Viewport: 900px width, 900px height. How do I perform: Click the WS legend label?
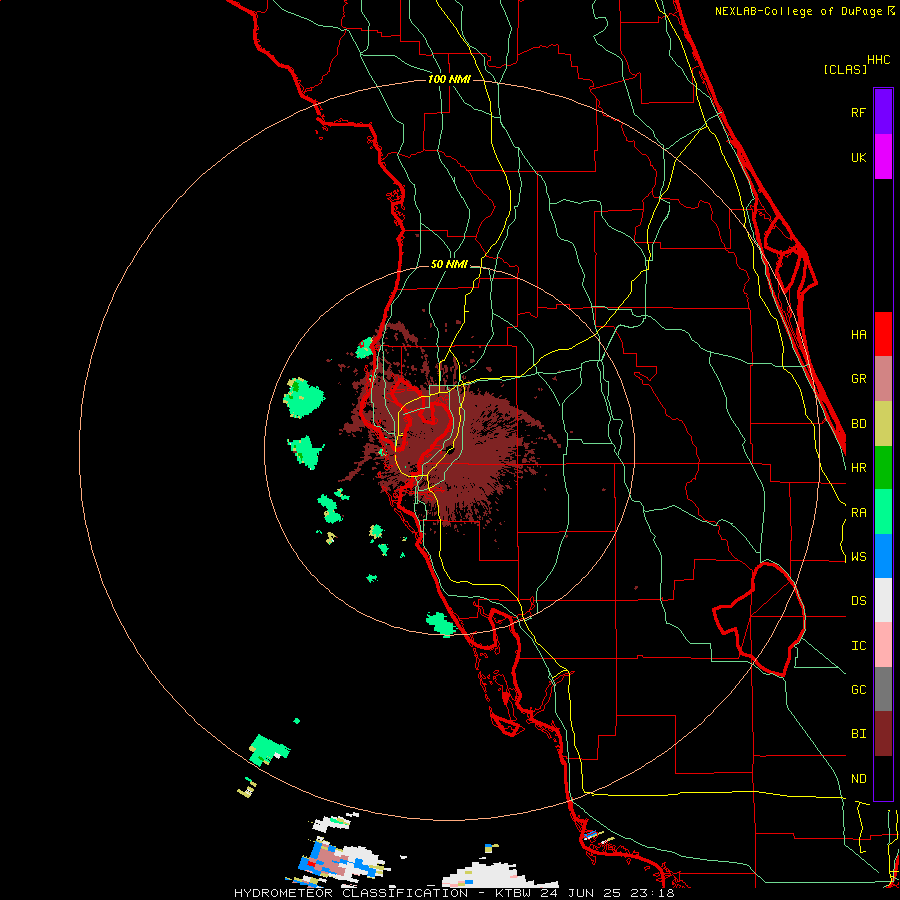[x=858, y=557]
